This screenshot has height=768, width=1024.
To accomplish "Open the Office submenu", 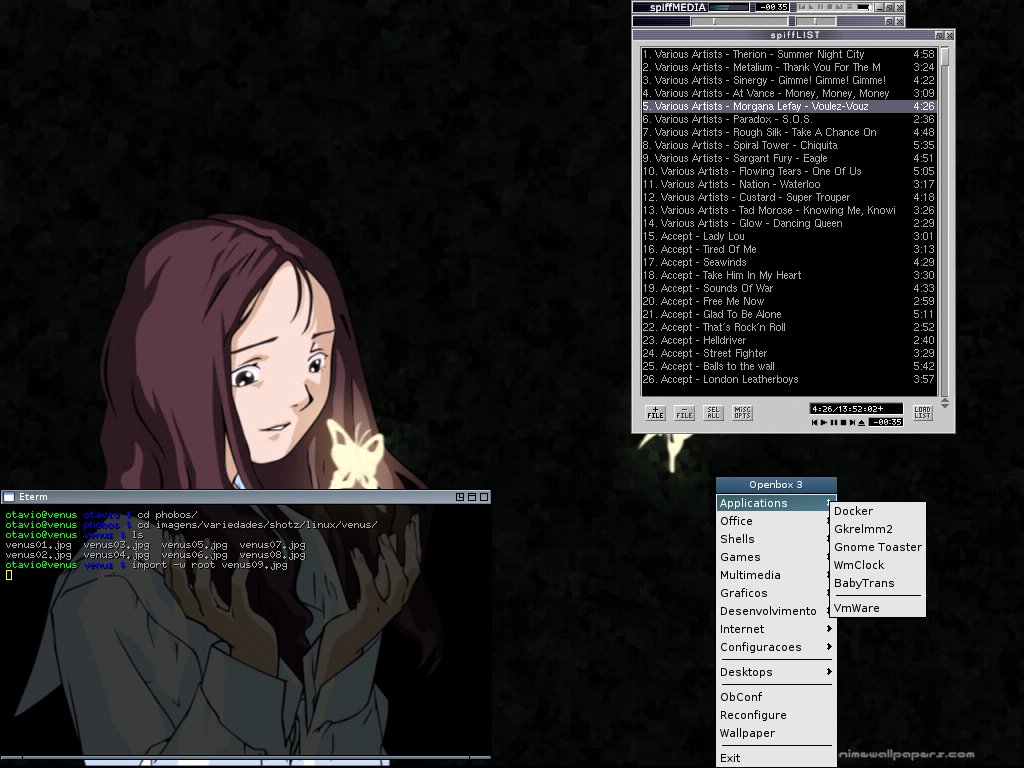I will [x=776, y=521].
